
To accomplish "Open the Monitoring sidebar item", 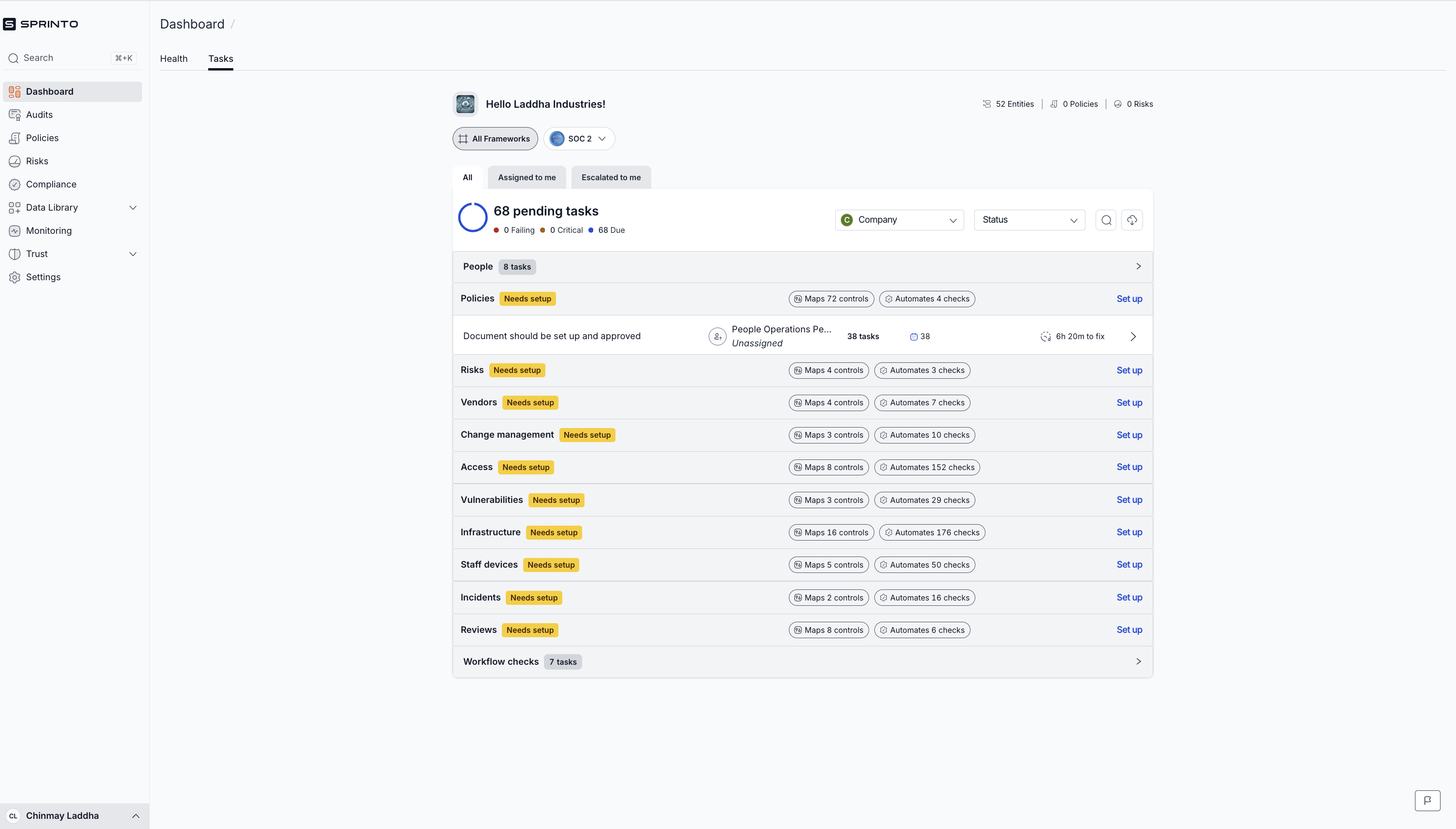I will coord(48,230).
